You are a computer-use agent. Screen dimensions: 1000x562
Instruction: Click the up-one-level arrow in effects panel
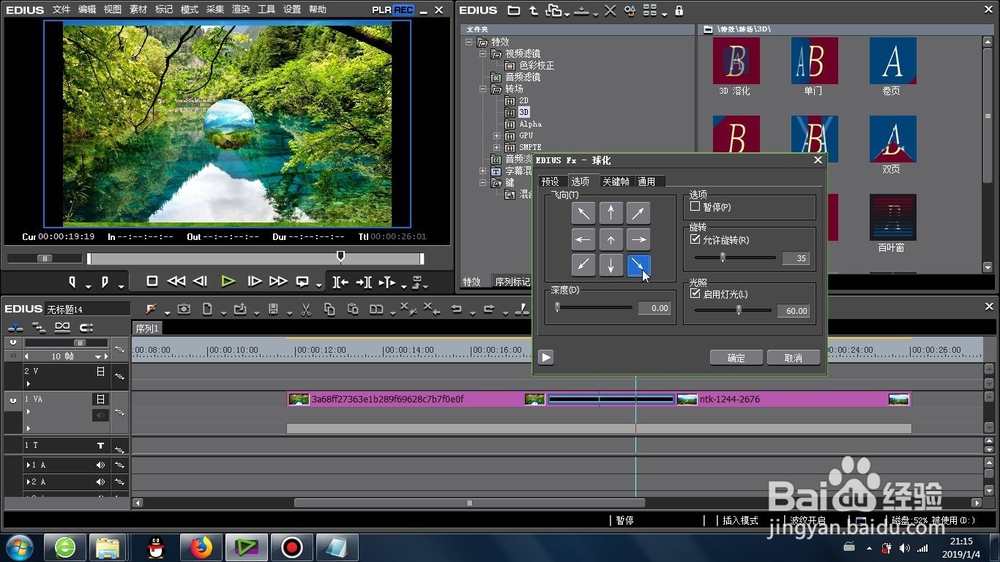point(533,10)
